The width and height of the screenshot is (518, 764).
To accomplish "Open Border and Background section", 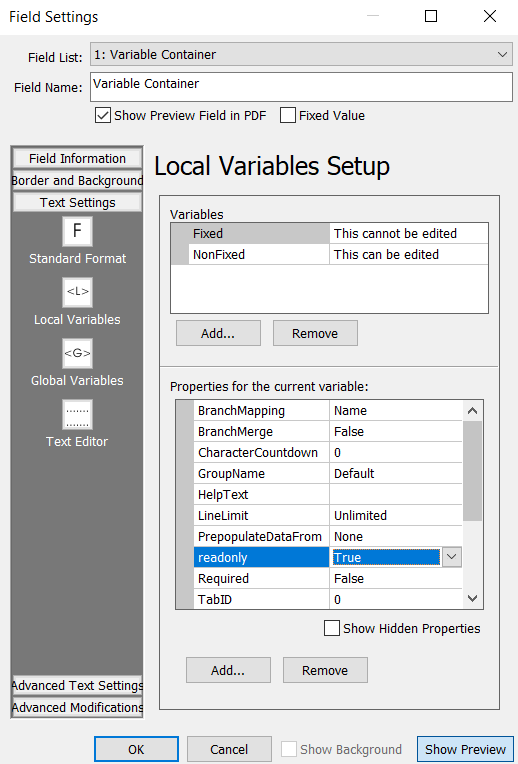I will click(77, 180).
